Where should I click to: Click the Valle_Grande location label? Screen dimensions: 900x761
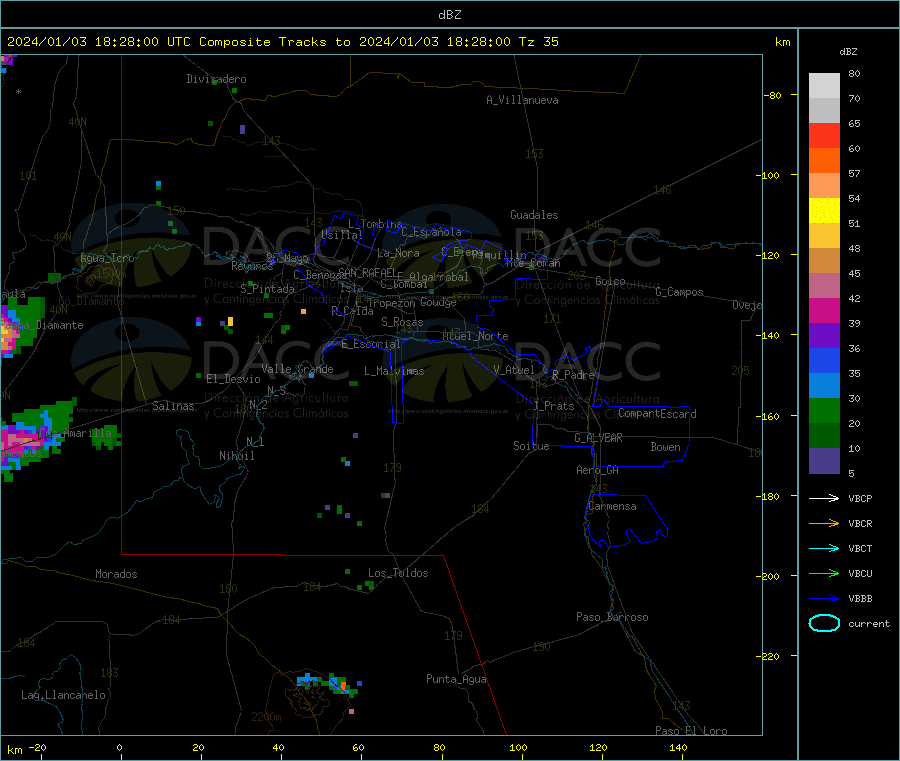click(297, 369)
